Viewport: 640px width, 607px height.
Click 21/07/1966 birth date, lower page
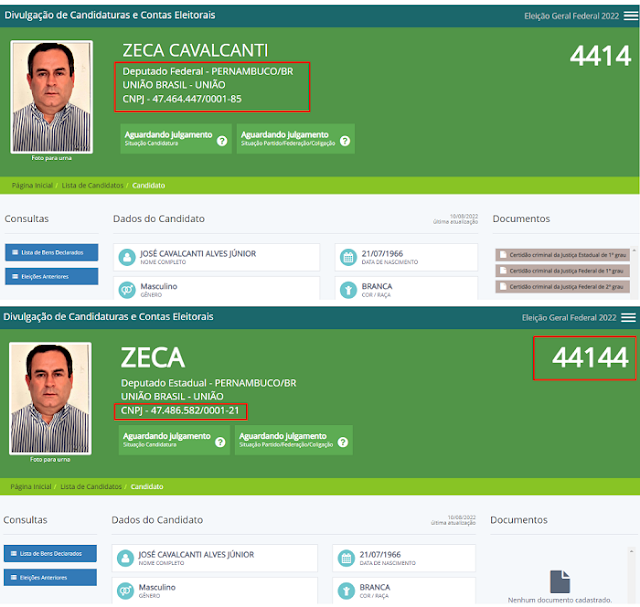click(x=380, y=554)
